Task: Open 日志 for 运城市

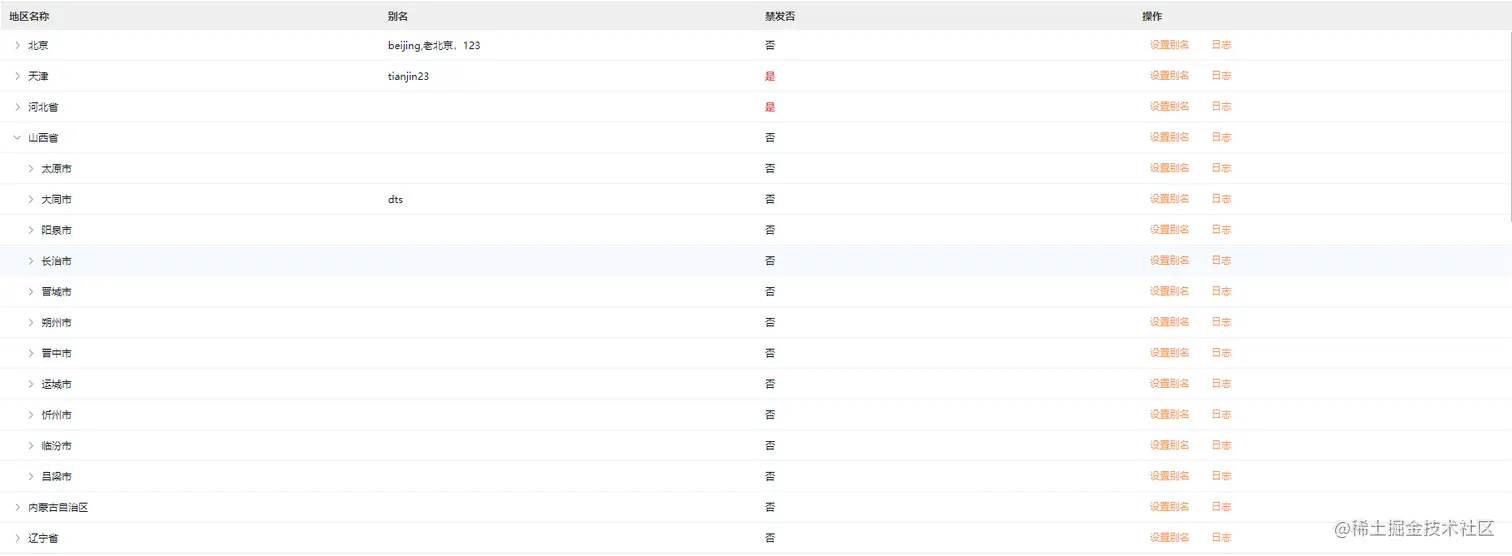Action: click(x=1221, y=384)
